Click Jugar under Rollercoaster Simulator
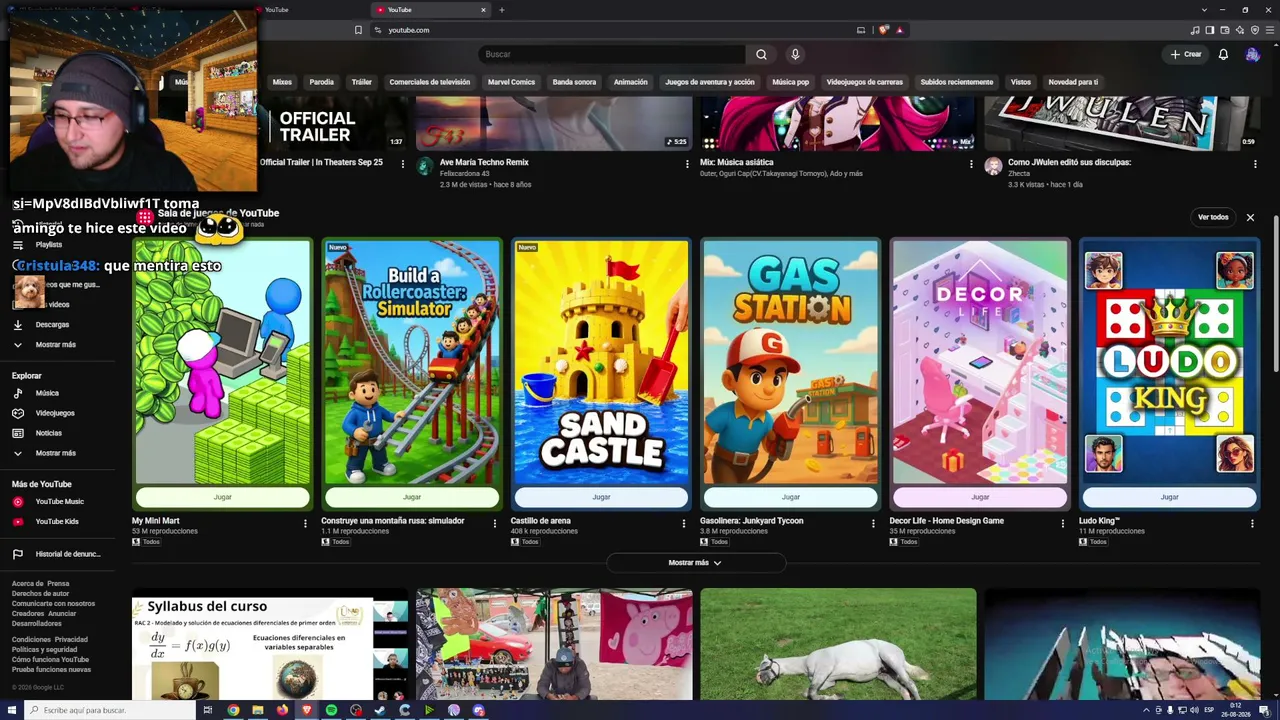This screenshot has width=1280, height=720. [412, 497]
